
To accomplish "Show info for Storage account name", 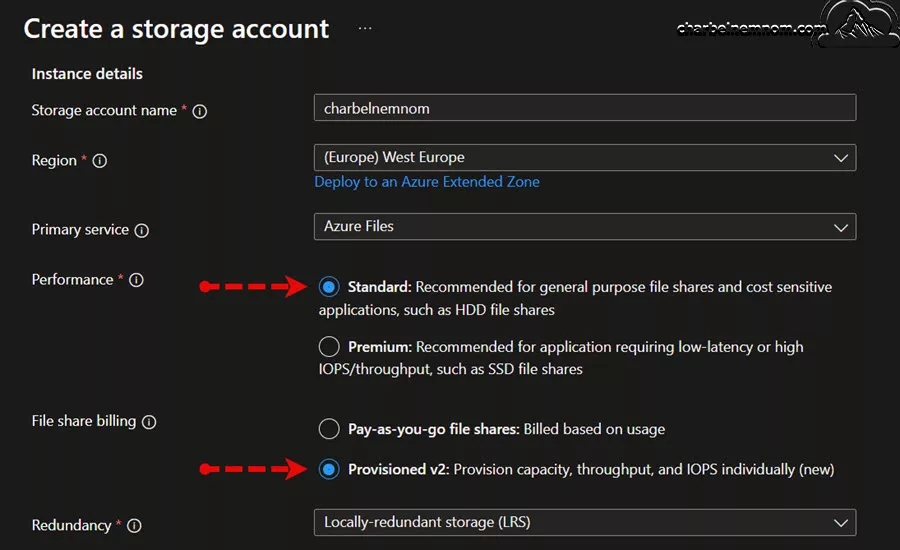I will [x=200, y=111].
